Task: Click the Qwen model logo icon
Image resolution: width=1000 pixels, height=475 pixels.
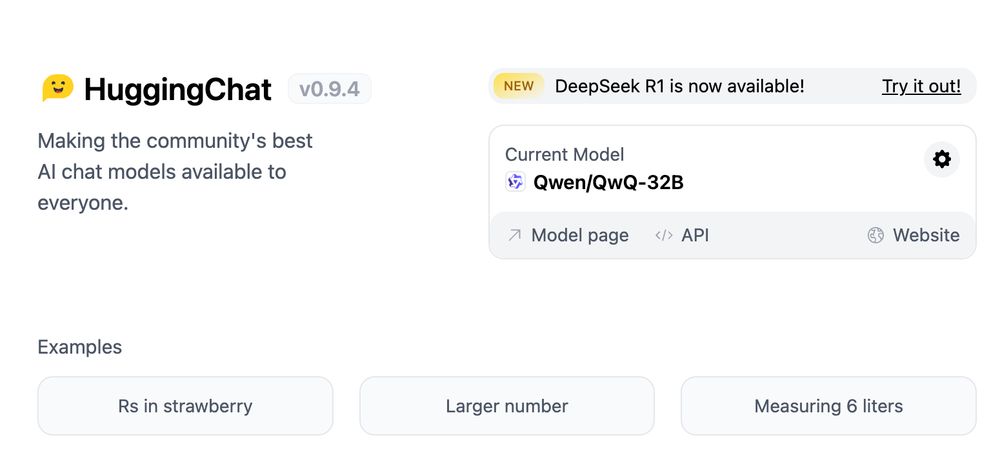Action: tap(515, 182)
